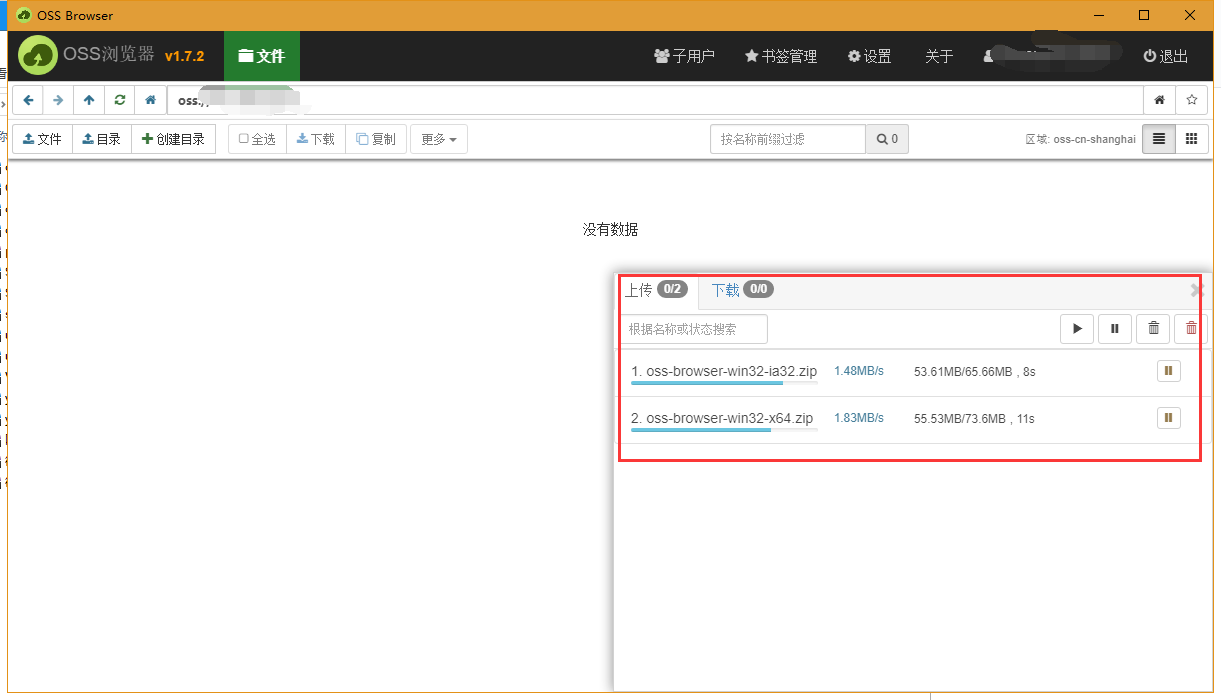Focus the name prefix filter field
1221x700 pixels.
pyautogui.click(x=788, y=139)
